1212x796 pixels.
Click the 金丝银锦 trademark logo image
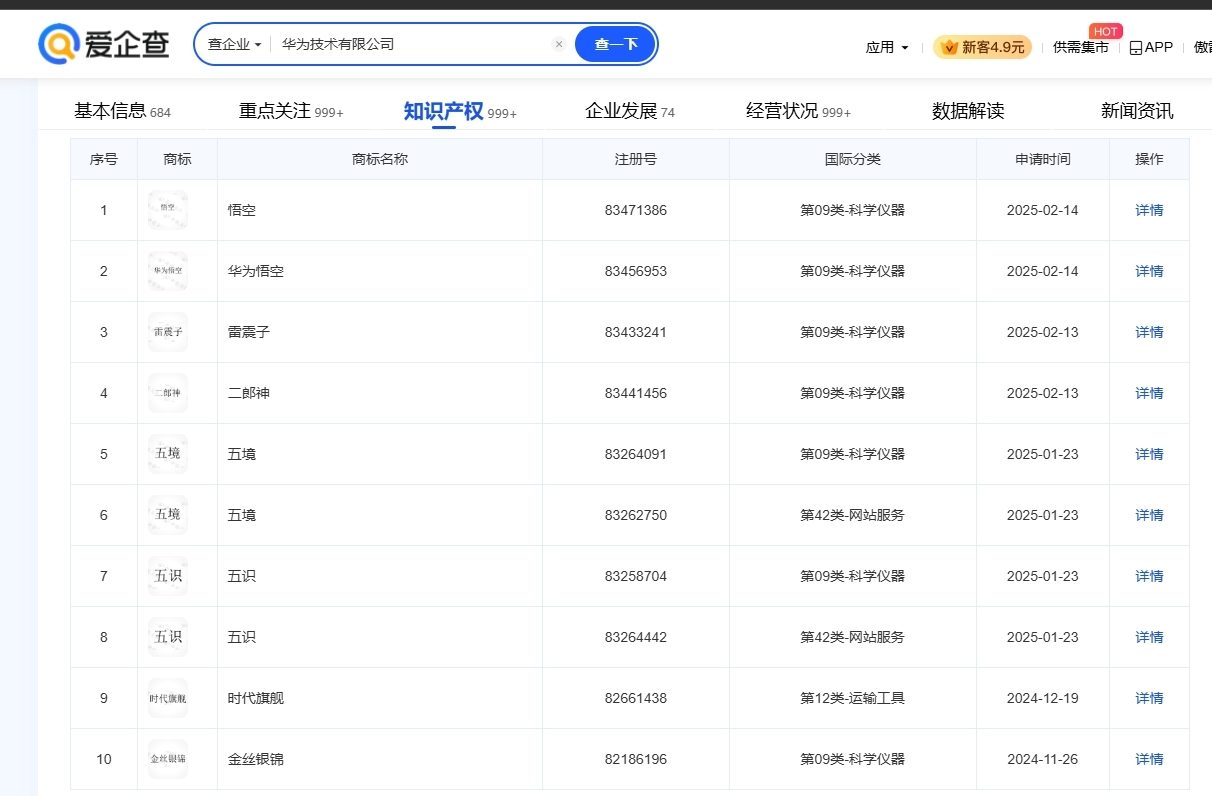[167, 759]
